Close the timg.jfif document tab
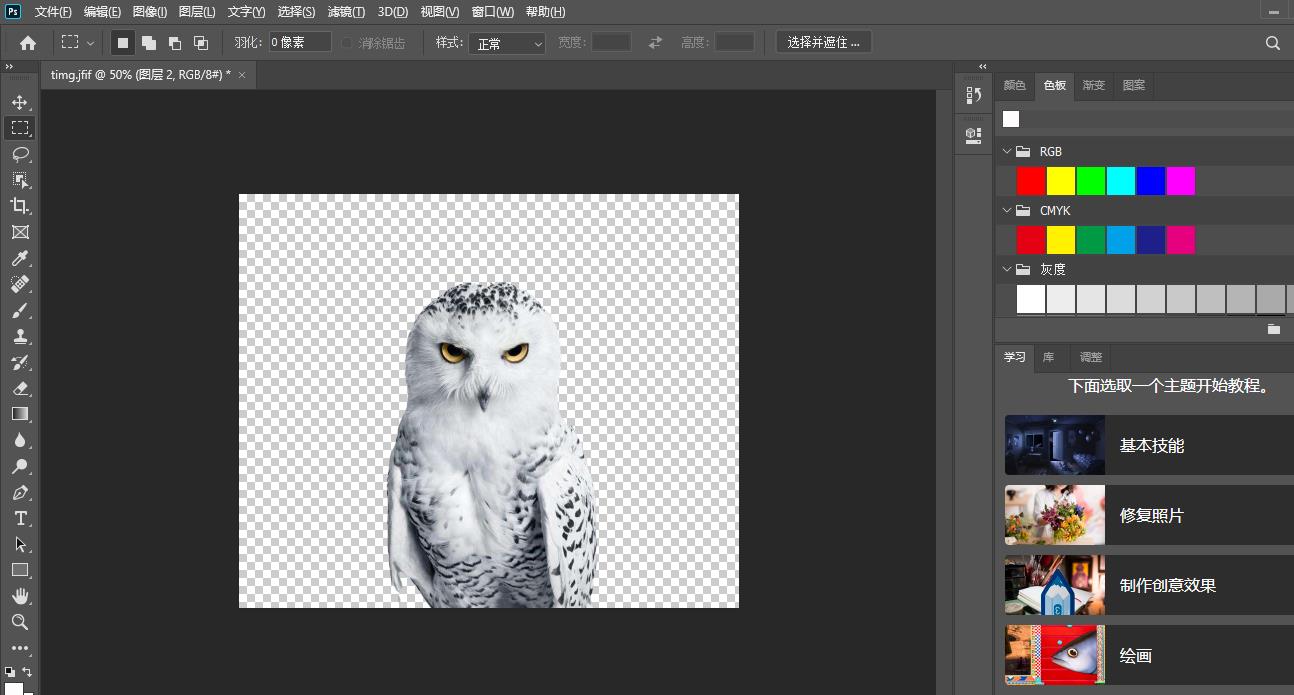 242,75
